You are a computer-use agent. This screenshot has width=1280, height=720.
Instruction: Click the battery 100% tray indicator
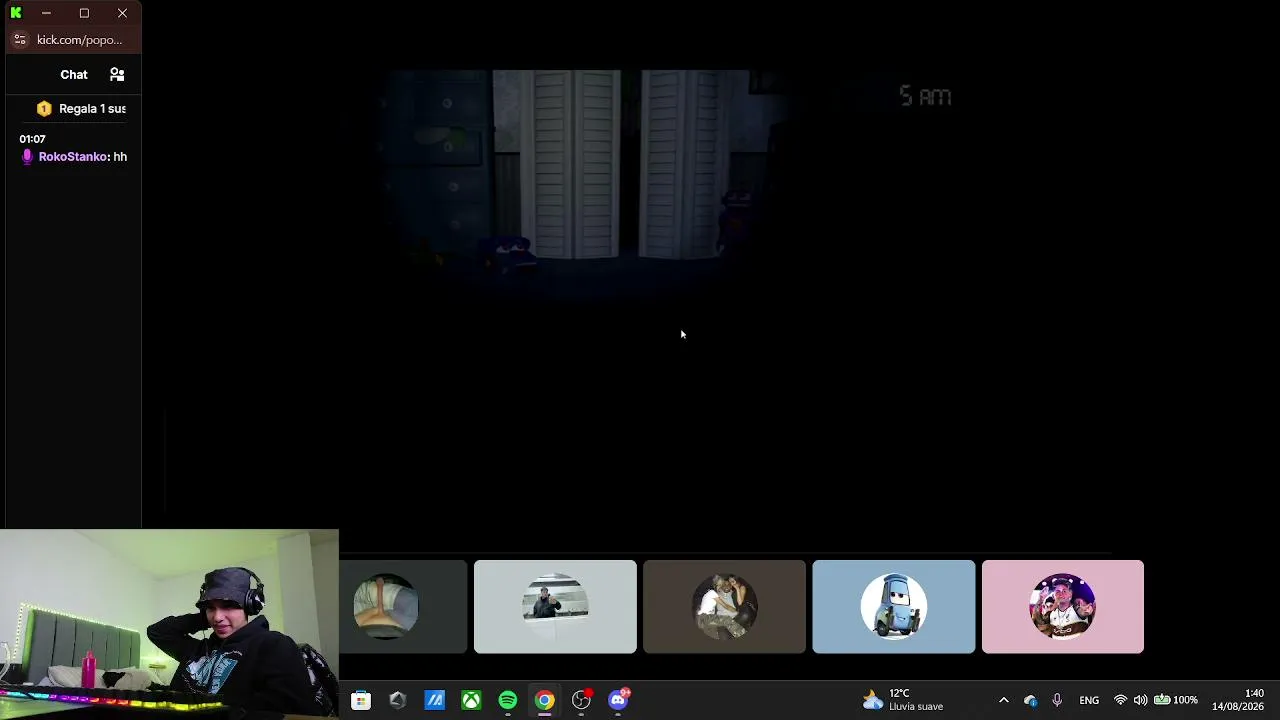pyautogui.click(x=1175, y=700)
